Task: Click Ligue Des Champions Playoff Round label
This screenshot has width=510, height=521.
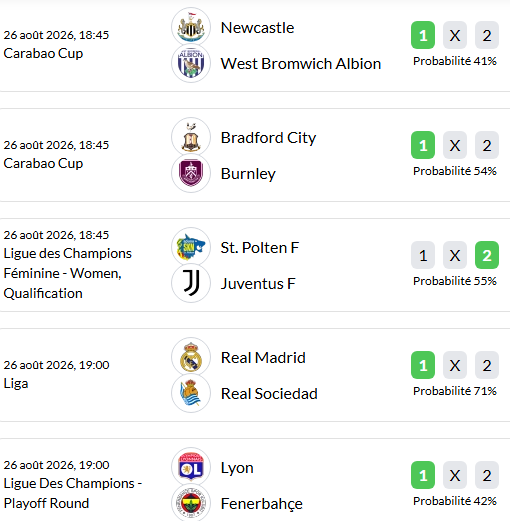Action: 73,493
